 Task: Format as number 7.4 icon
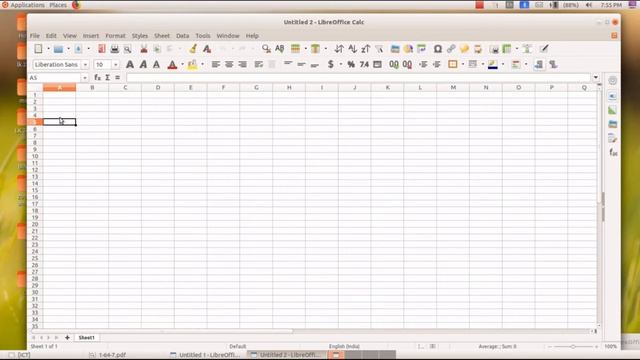(364, 64)
